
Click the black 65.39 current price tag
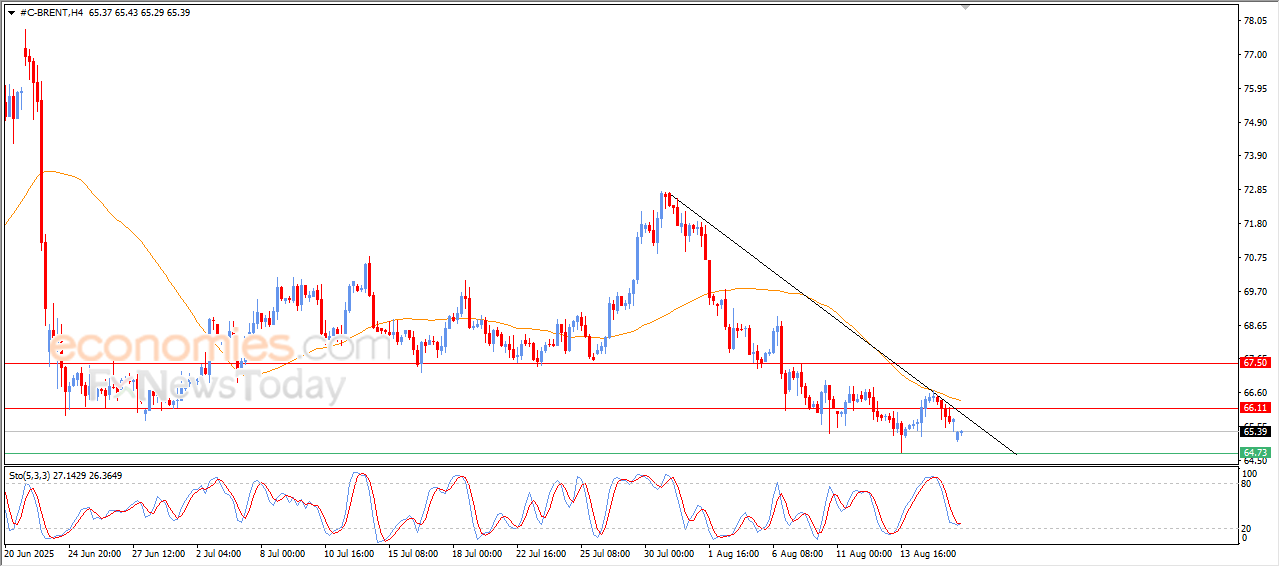click(x=1255, y=431)
